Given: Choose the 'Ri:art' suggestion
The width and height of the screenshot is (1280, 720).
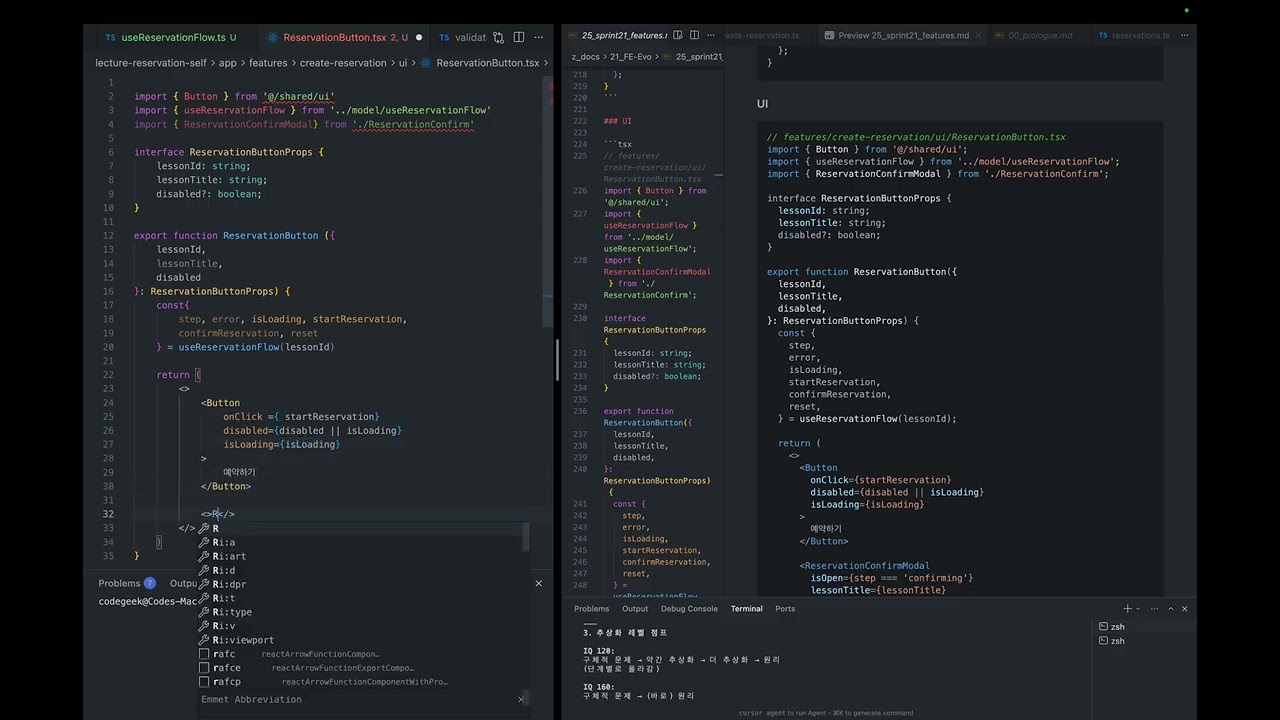Looking at the screenshot, I should click(360, 556).
